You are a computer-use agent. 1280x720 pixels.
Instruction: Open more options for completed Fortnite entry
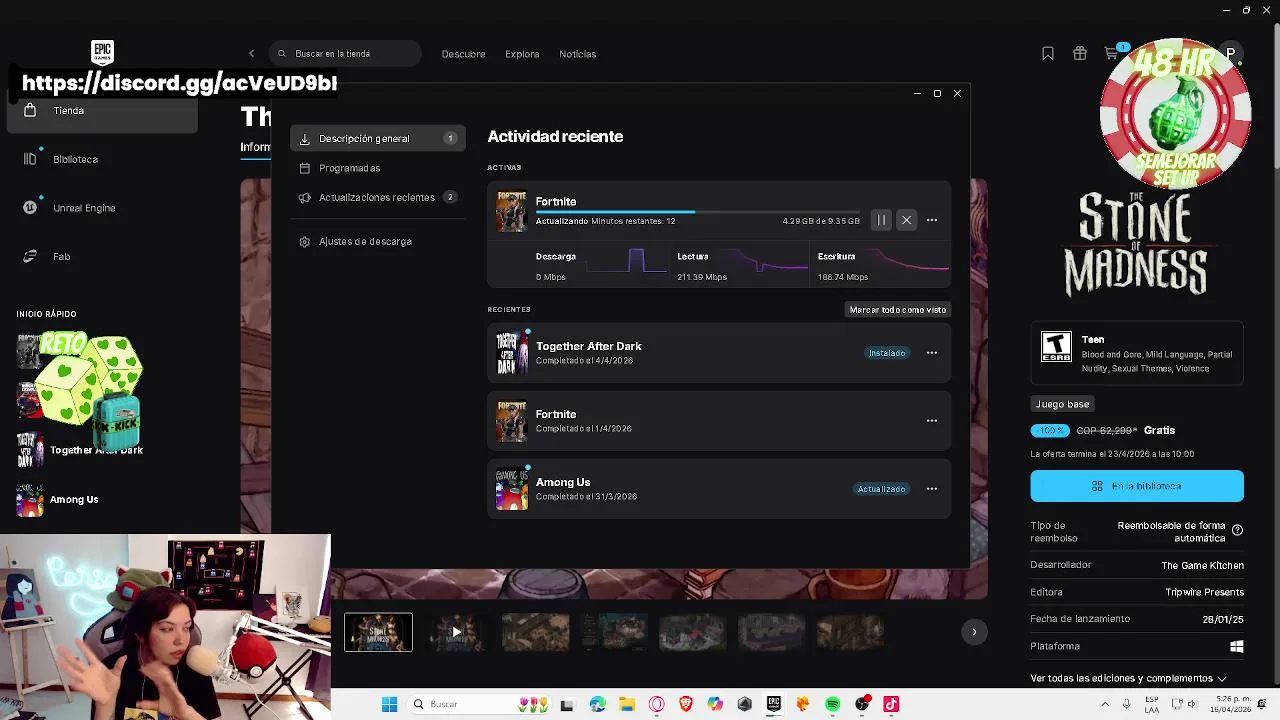pos(932,421)
